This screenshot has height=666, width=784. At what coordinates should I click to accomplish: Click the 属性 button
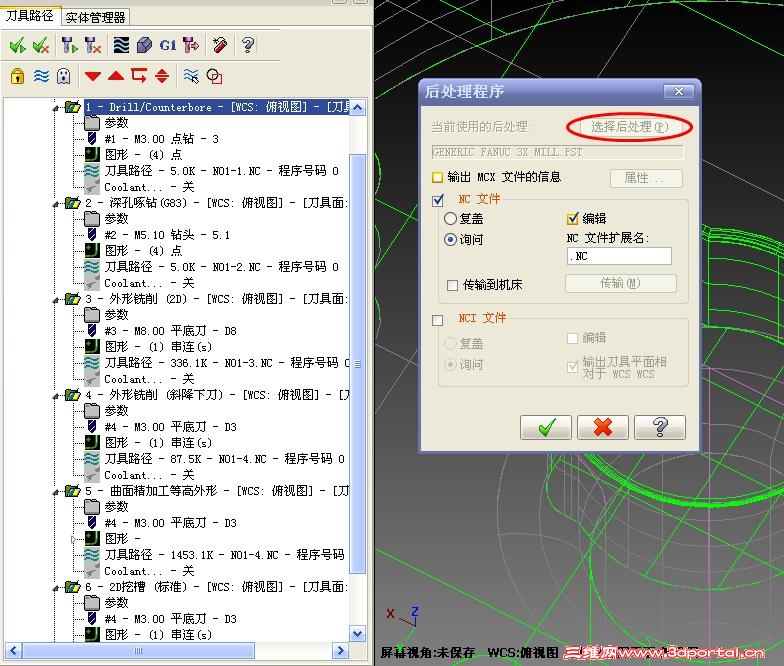click(x=646, y=178)
